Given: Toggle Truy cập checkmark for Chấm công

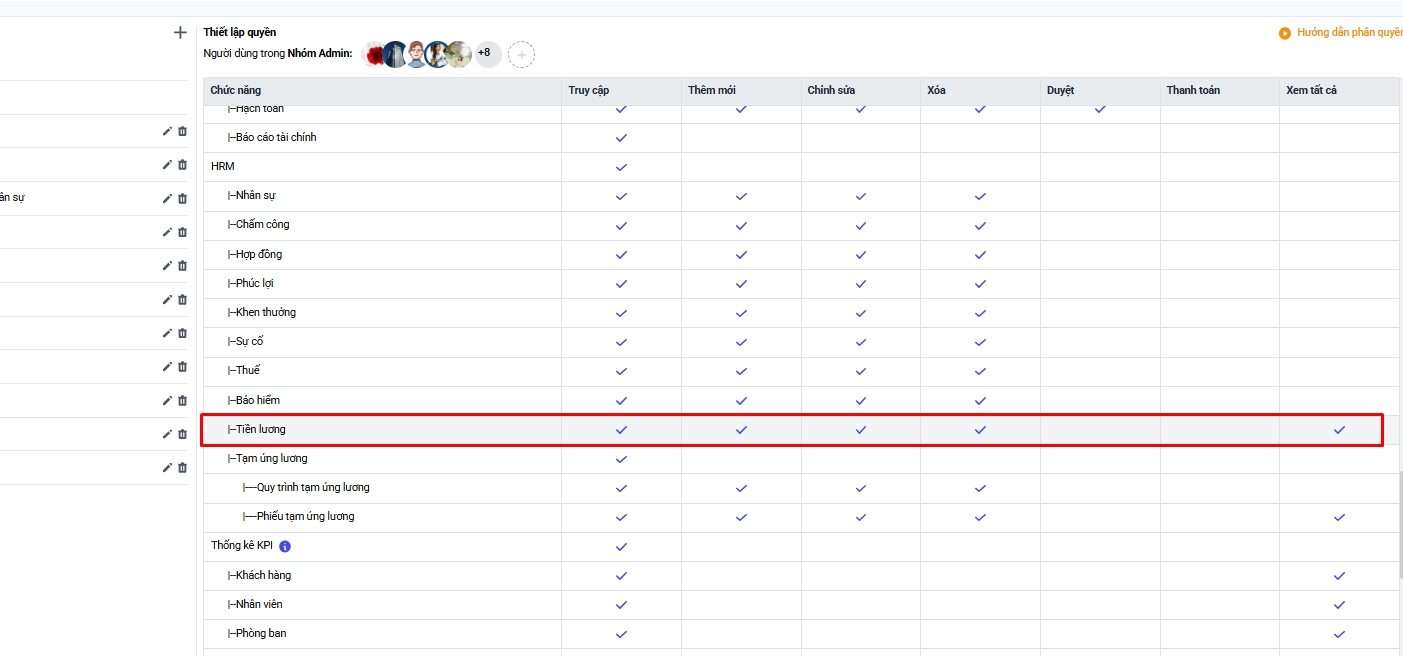Looking at the screenshot, I should point(621,225).
